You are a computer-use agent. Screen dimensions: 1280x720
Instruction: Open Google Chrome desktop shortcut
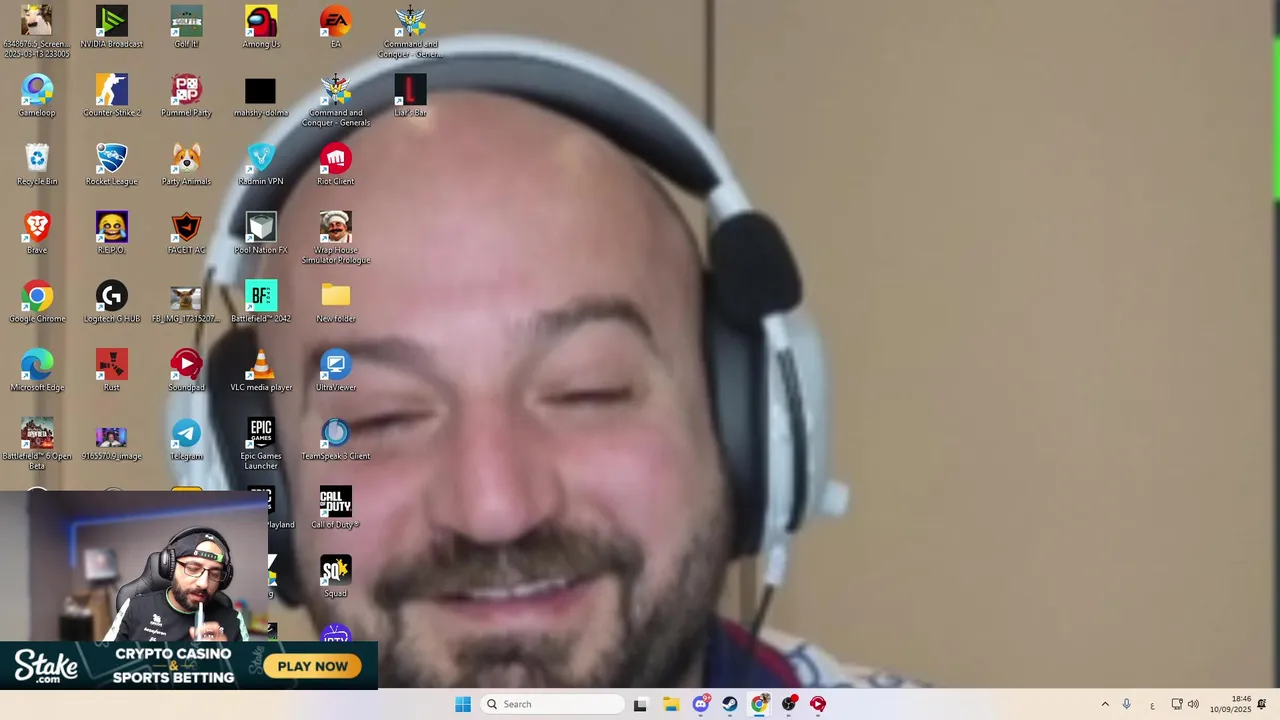pos(37,302)
